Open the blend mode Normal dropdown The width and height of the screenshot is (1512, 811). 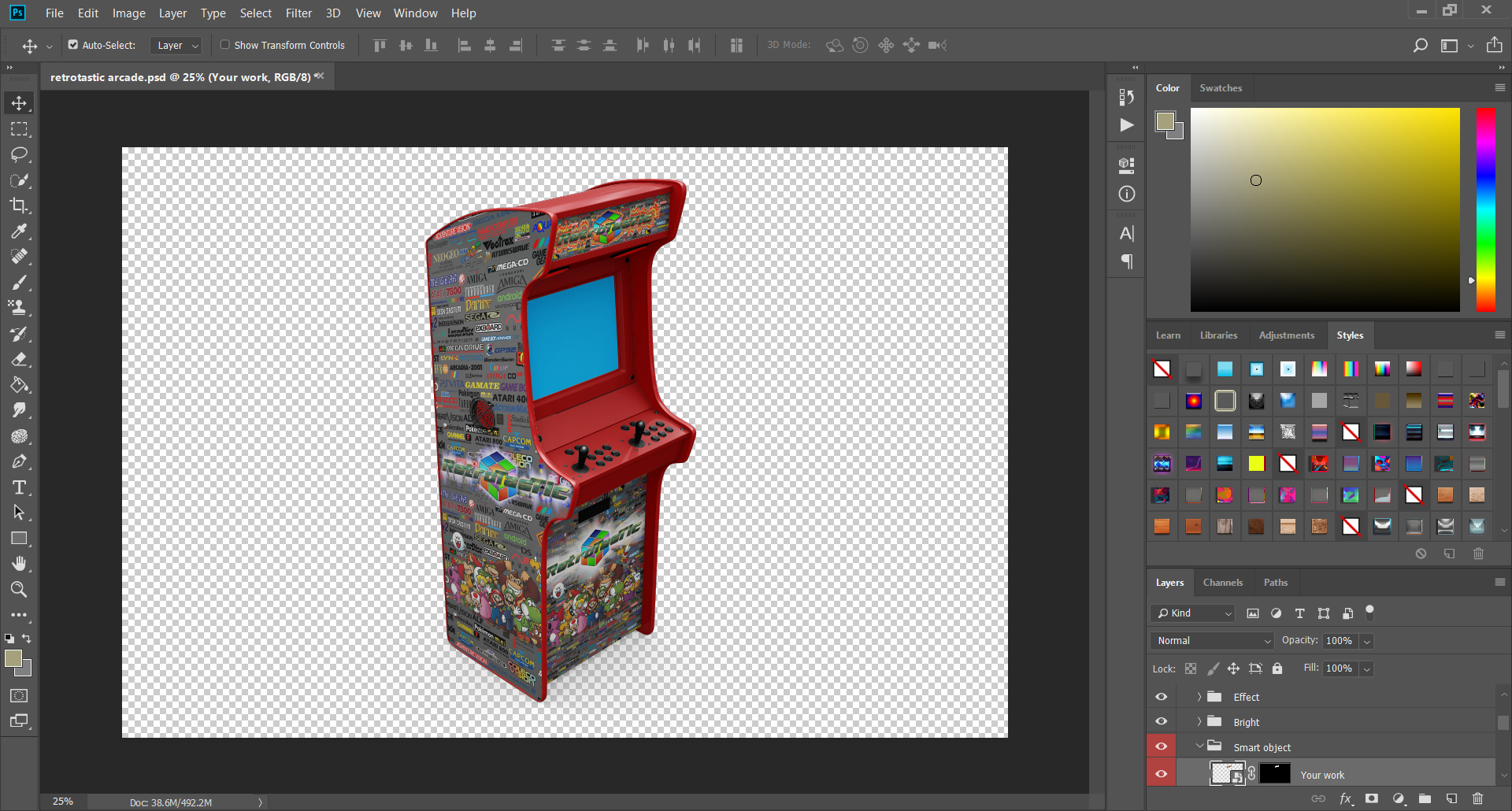pyautogui.click(x=1212, y=641)
